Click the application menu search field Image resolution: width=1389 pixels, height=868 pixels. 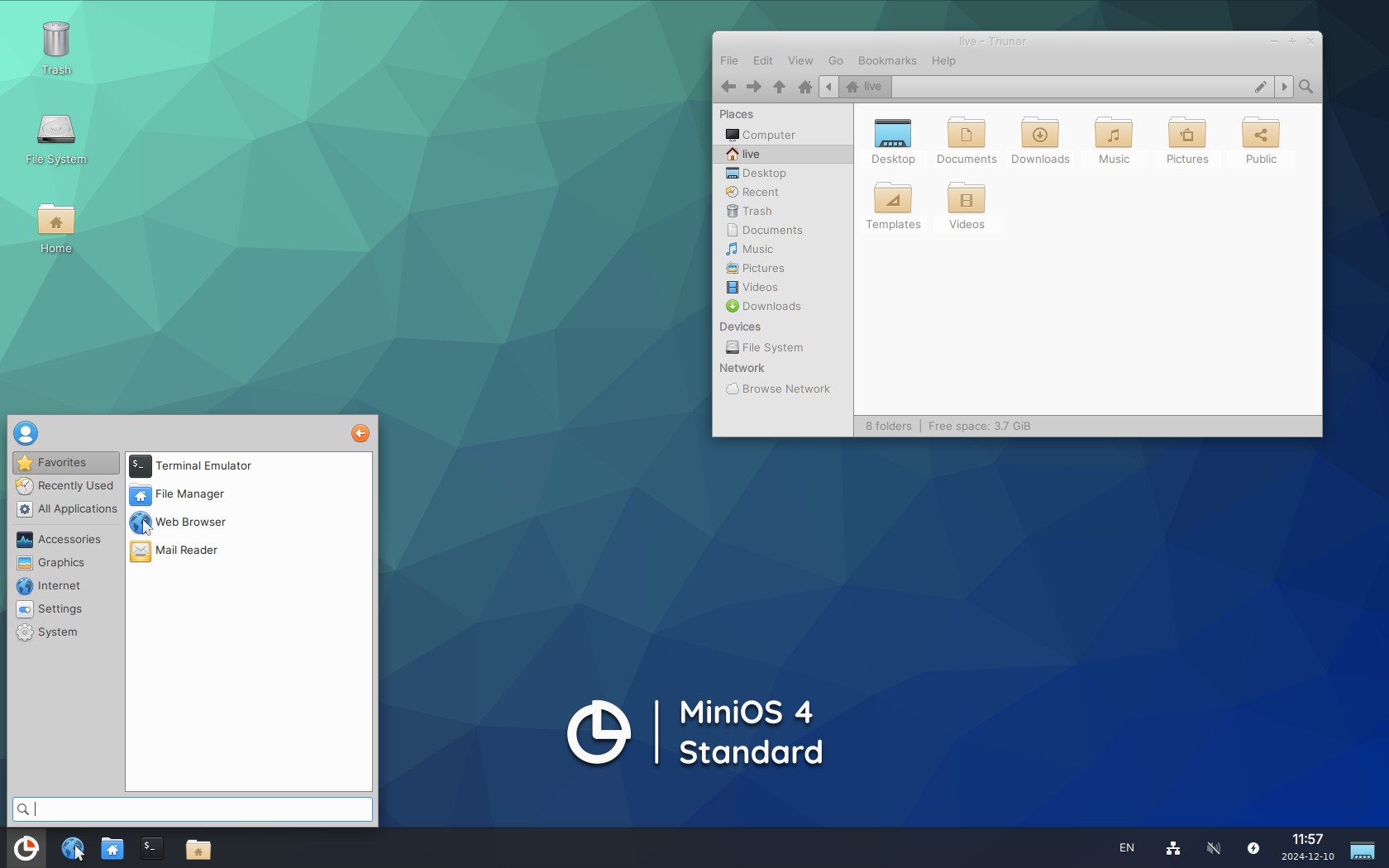coord(193,809)
